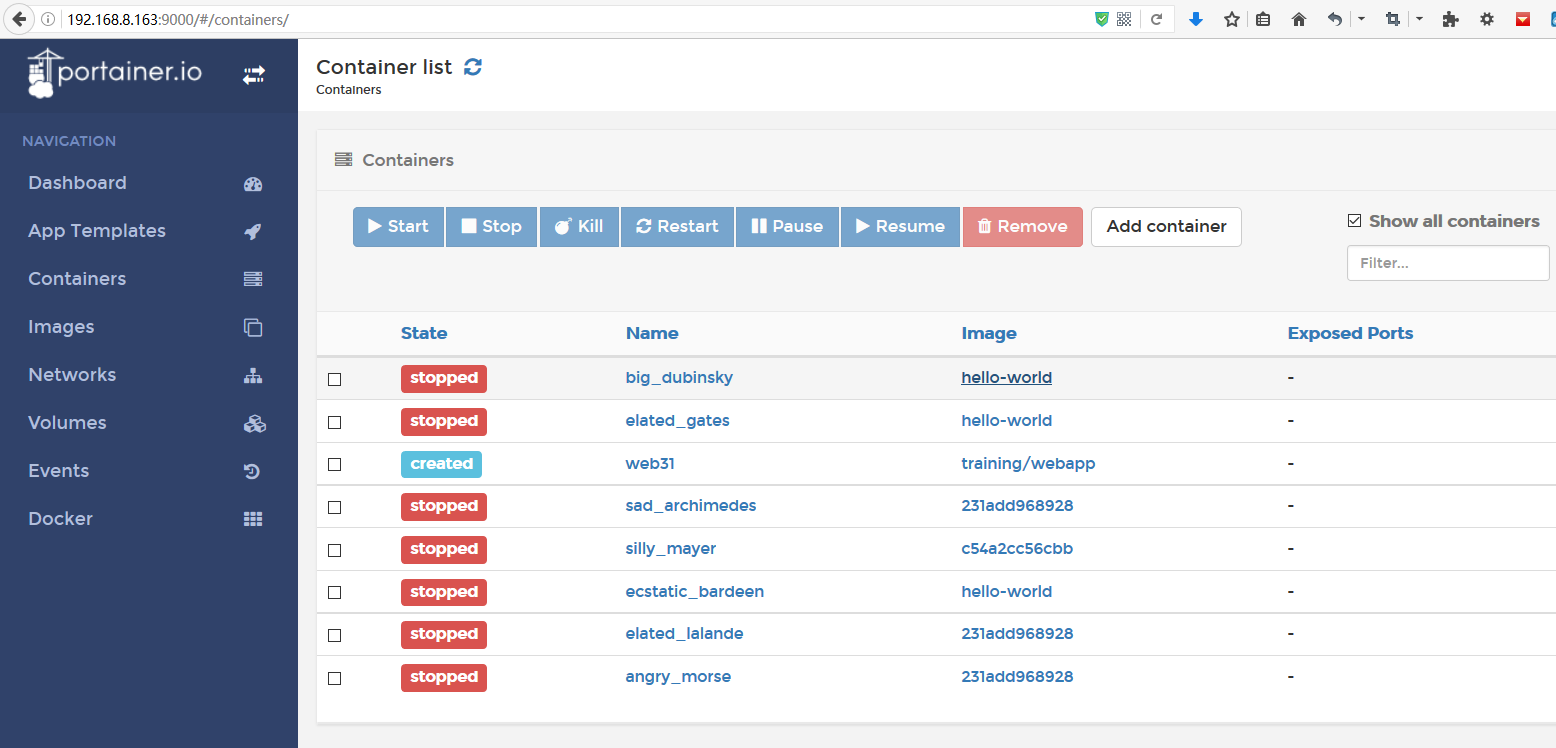Go to Volumes in the navigation
The height and width of the screenshot is (748, 1556).
[67, 423]
